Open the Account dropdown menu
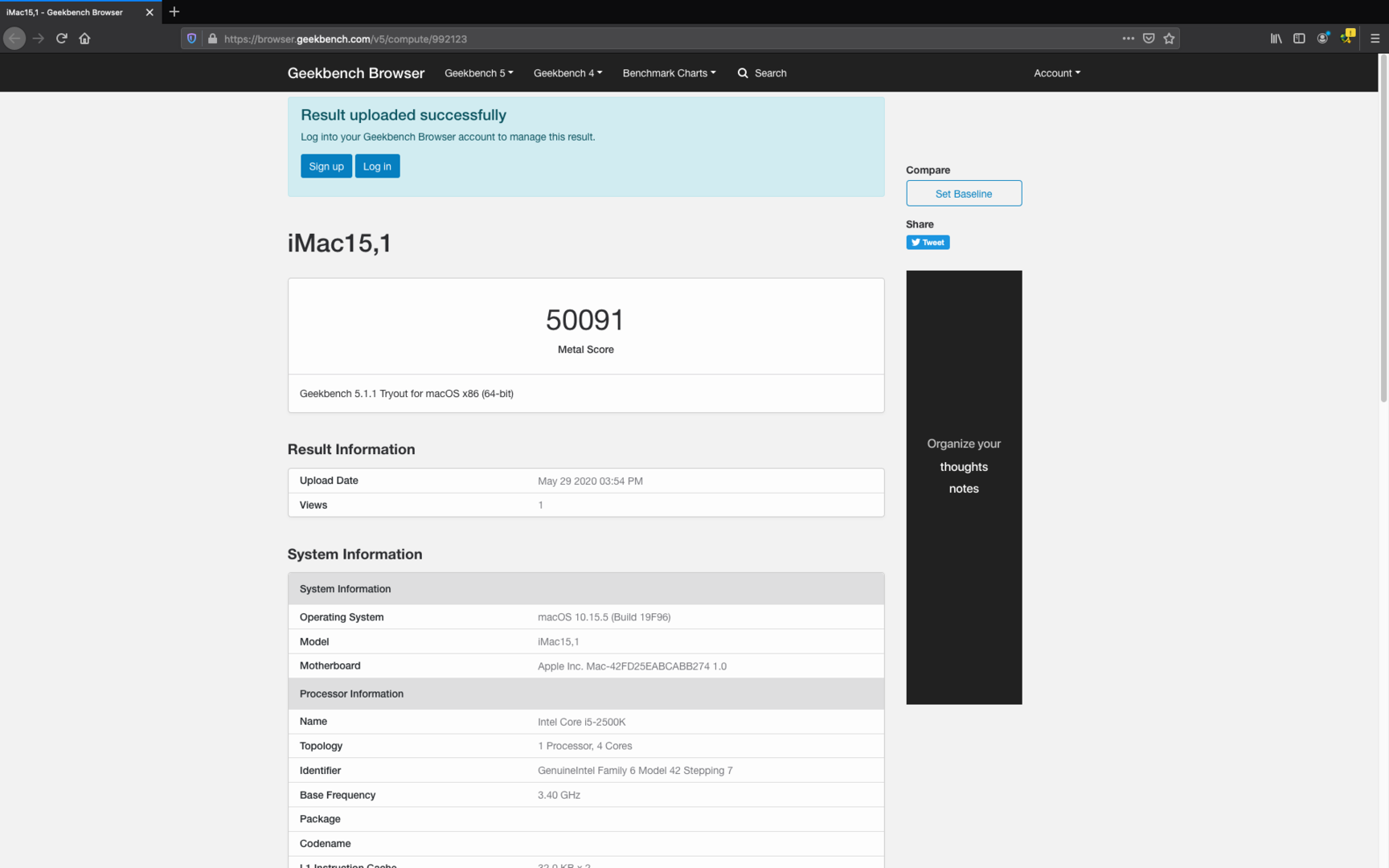Viewport: 1389px width, 868px height. [1057, 73]
